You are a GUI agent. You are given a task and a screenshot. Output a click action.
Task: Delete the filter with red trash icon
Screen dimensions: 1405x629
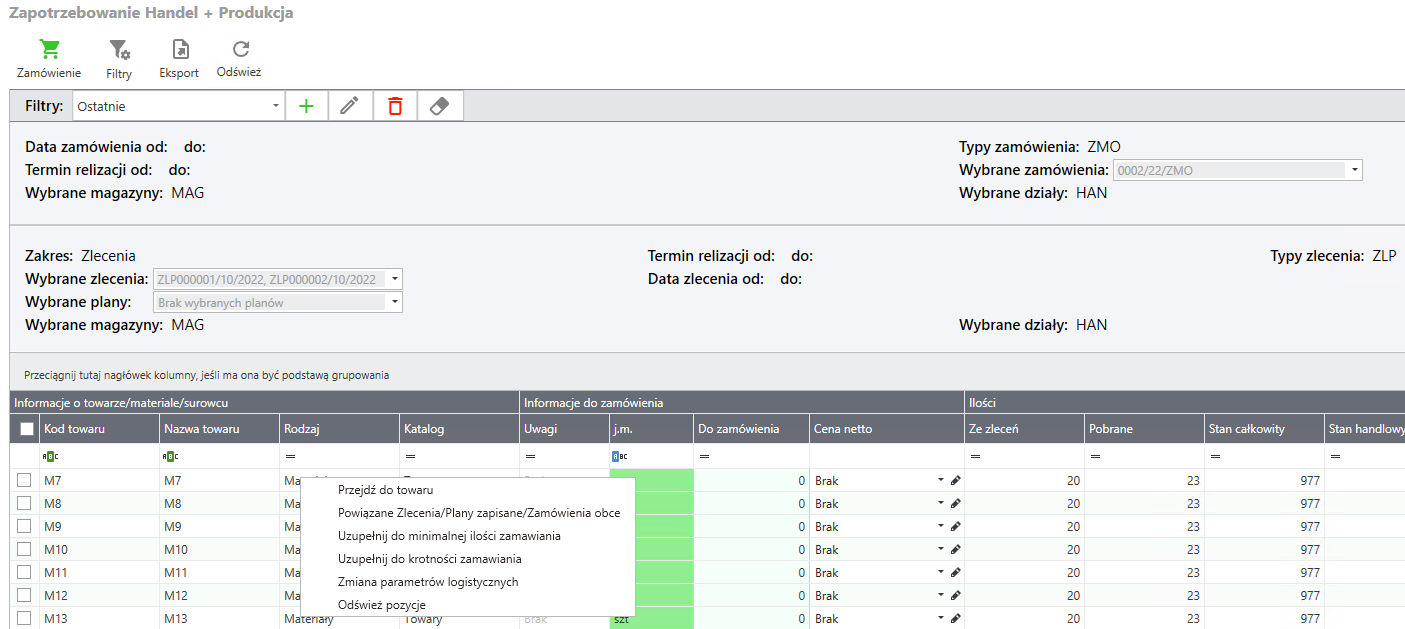point(395,107)
